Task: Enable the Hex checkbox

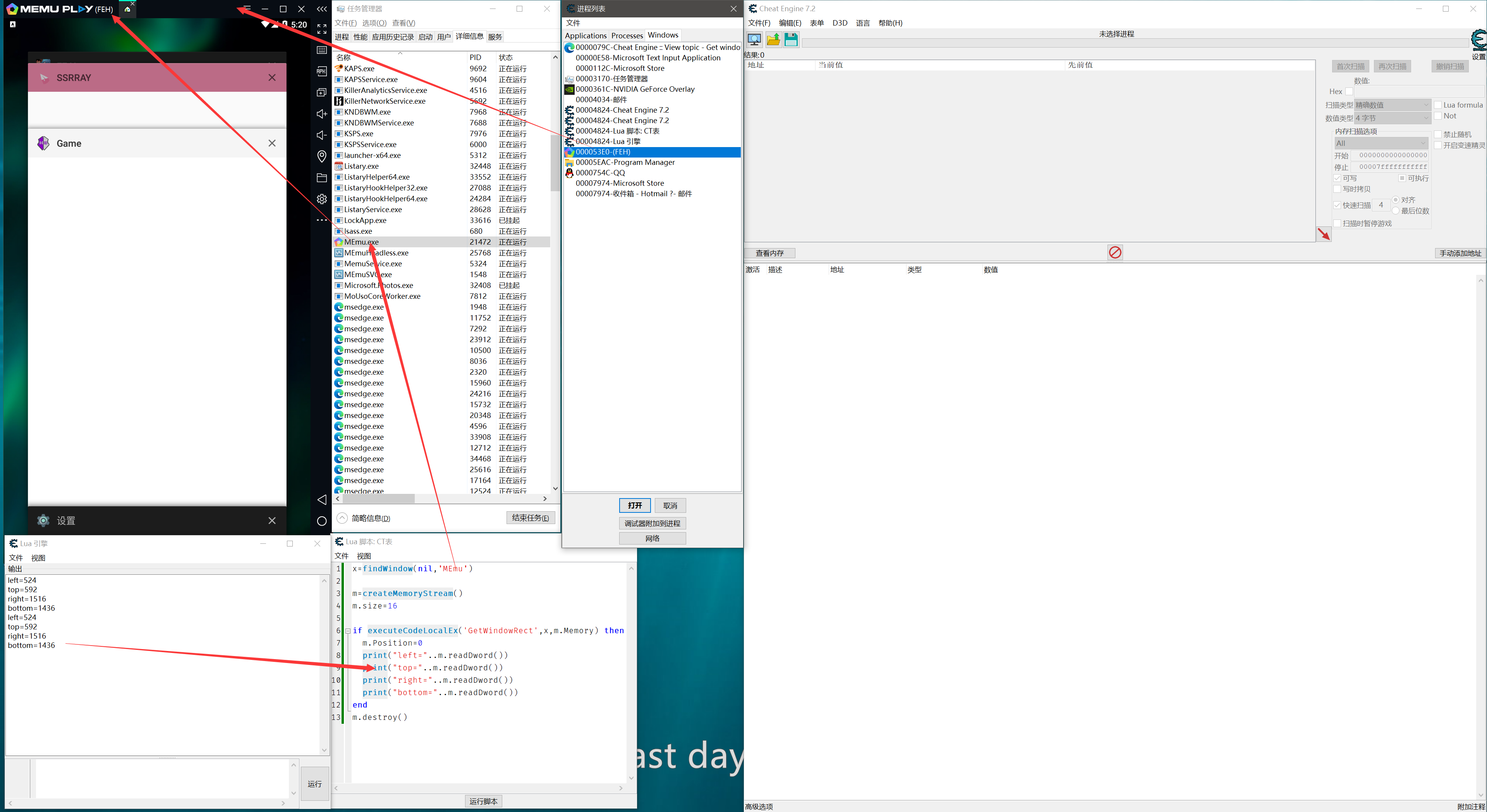Action: pyautogui.click(x=1348, y=91)
